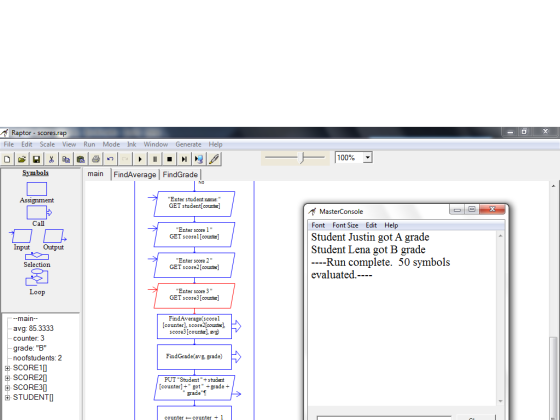Copy the selected symbol via toolbar
Viewport: 560px width, 420px height.
click(66, 159)
